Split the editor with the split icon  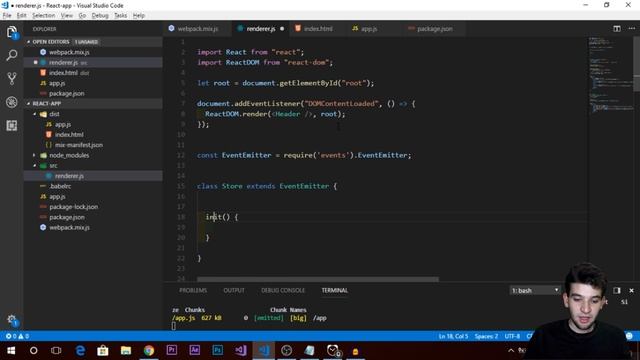617,29
